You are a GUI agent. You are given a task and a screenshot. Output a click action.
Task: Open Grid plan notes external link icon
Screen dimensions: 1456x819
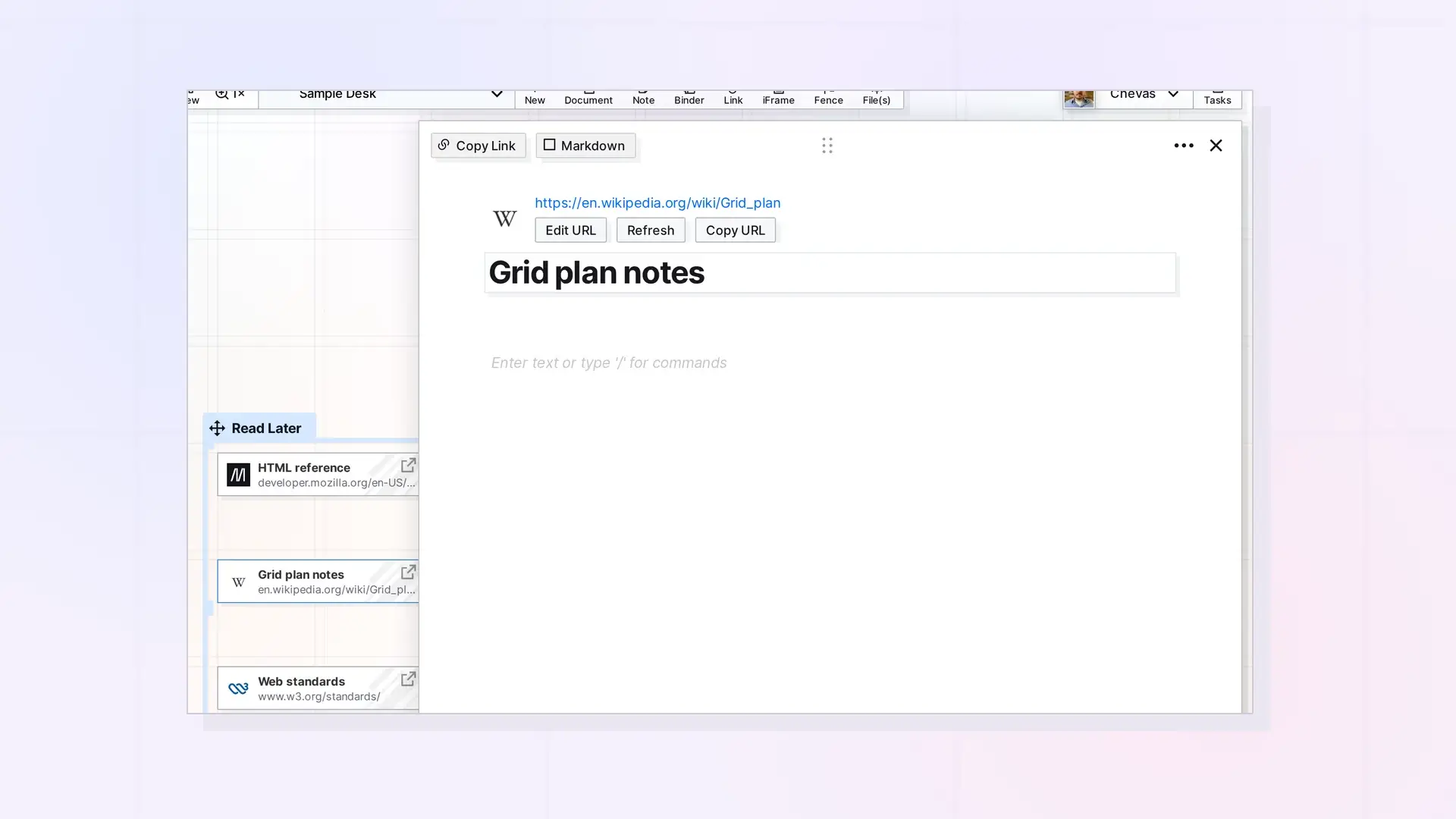pos(408,572)
